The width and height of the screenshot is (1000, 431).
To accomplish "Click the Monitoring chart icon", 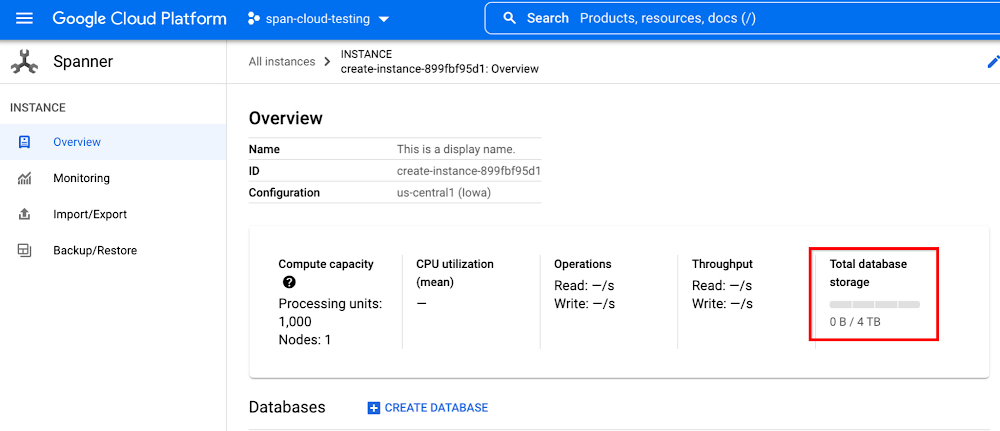I will pos(25,178).
